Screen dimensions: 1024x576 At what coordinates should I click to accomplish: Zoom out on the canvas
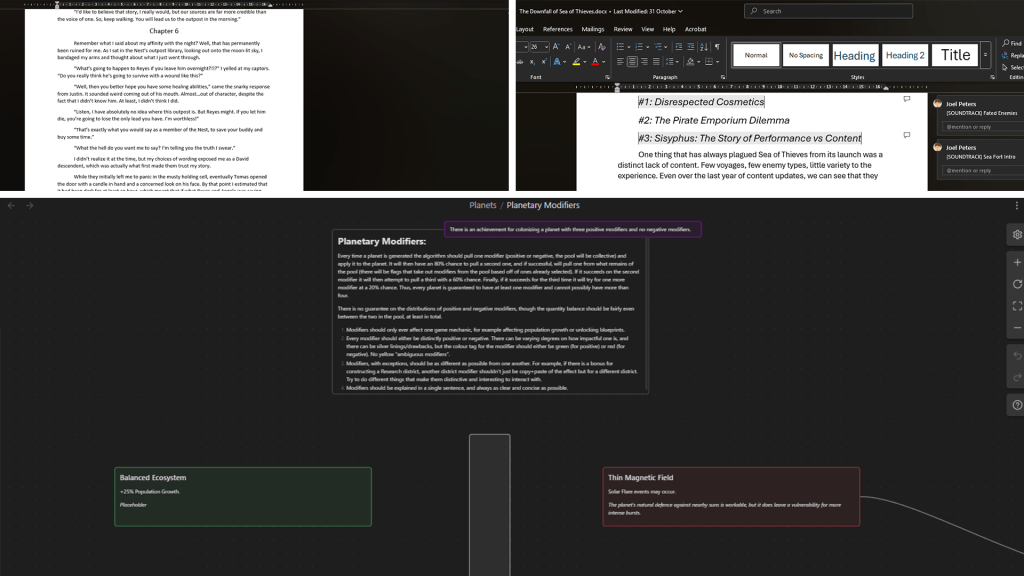click(x=1017, y=328)
